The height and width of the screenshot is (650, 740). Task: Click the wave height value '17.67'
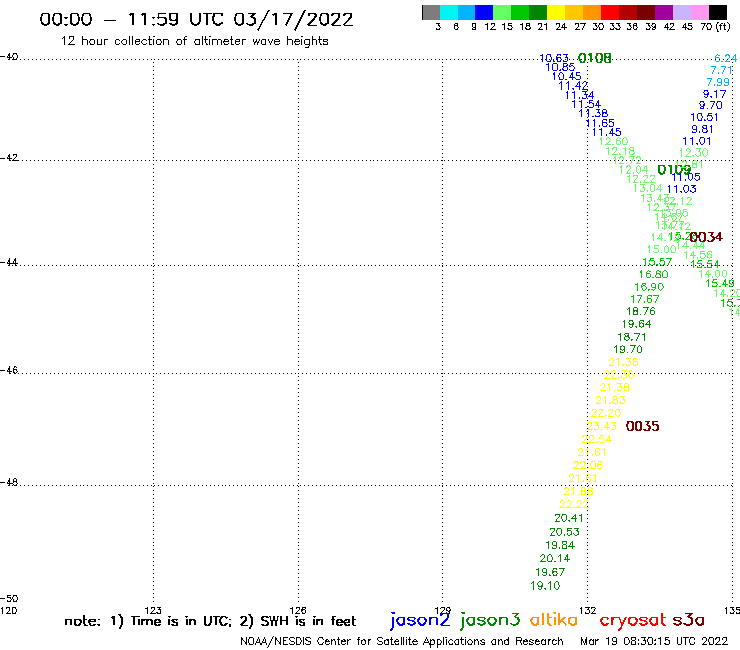click(x=645, y=299)
